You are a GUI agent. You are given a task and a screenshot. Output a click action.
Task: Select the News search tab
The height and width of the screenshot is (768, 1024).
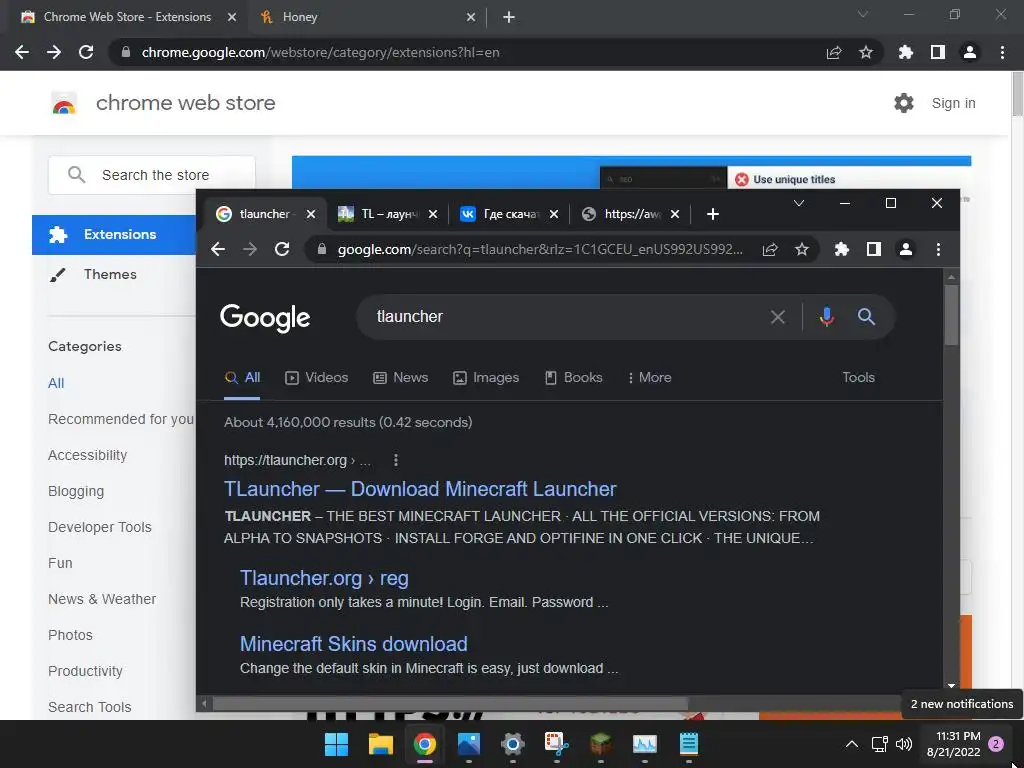[x=400, y=377]
